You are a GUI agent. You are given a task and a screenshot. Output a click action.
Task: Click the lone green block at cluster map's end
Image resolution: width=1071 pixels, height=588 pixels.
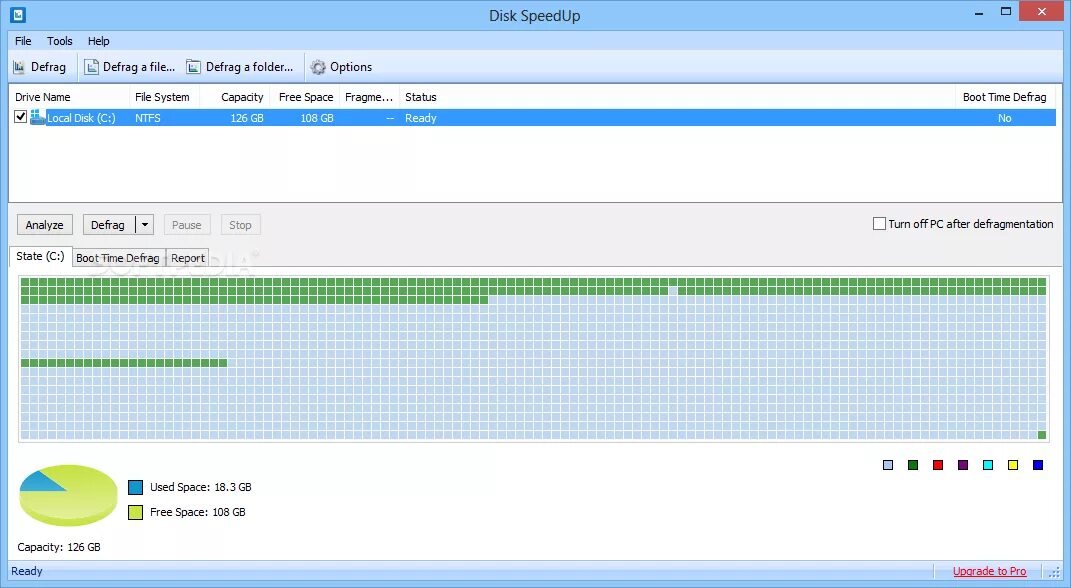click(x=1042, y=435)
